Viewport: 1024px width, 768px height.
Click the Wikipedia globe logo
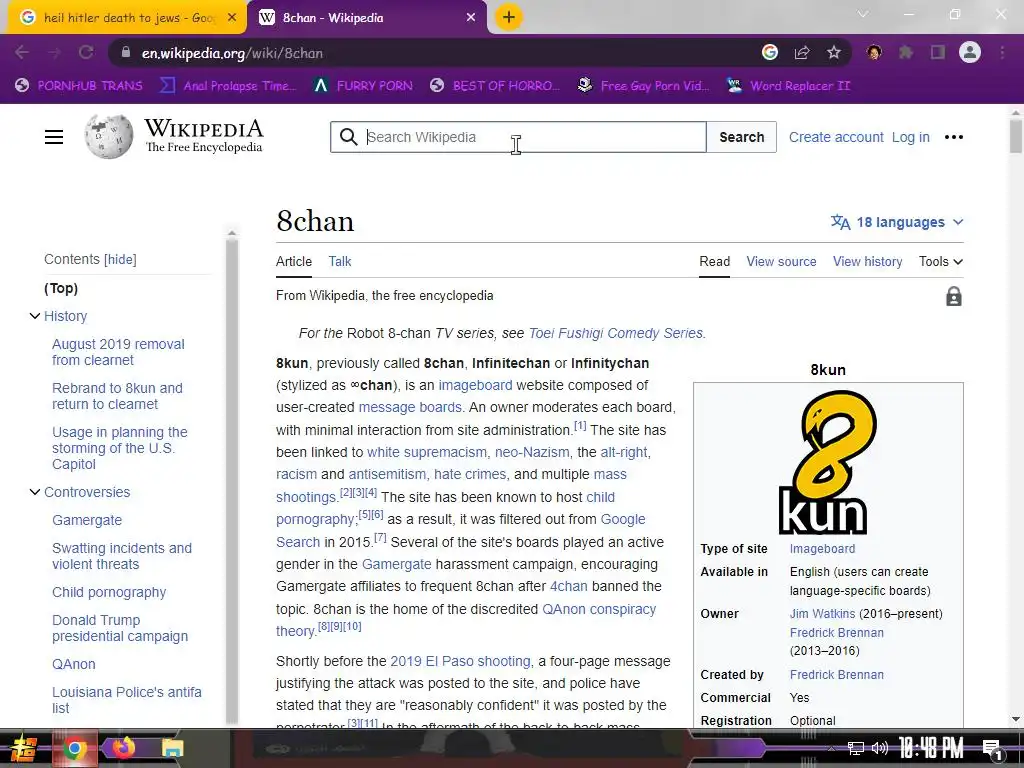pyautogui.click(x=108, y=136)
